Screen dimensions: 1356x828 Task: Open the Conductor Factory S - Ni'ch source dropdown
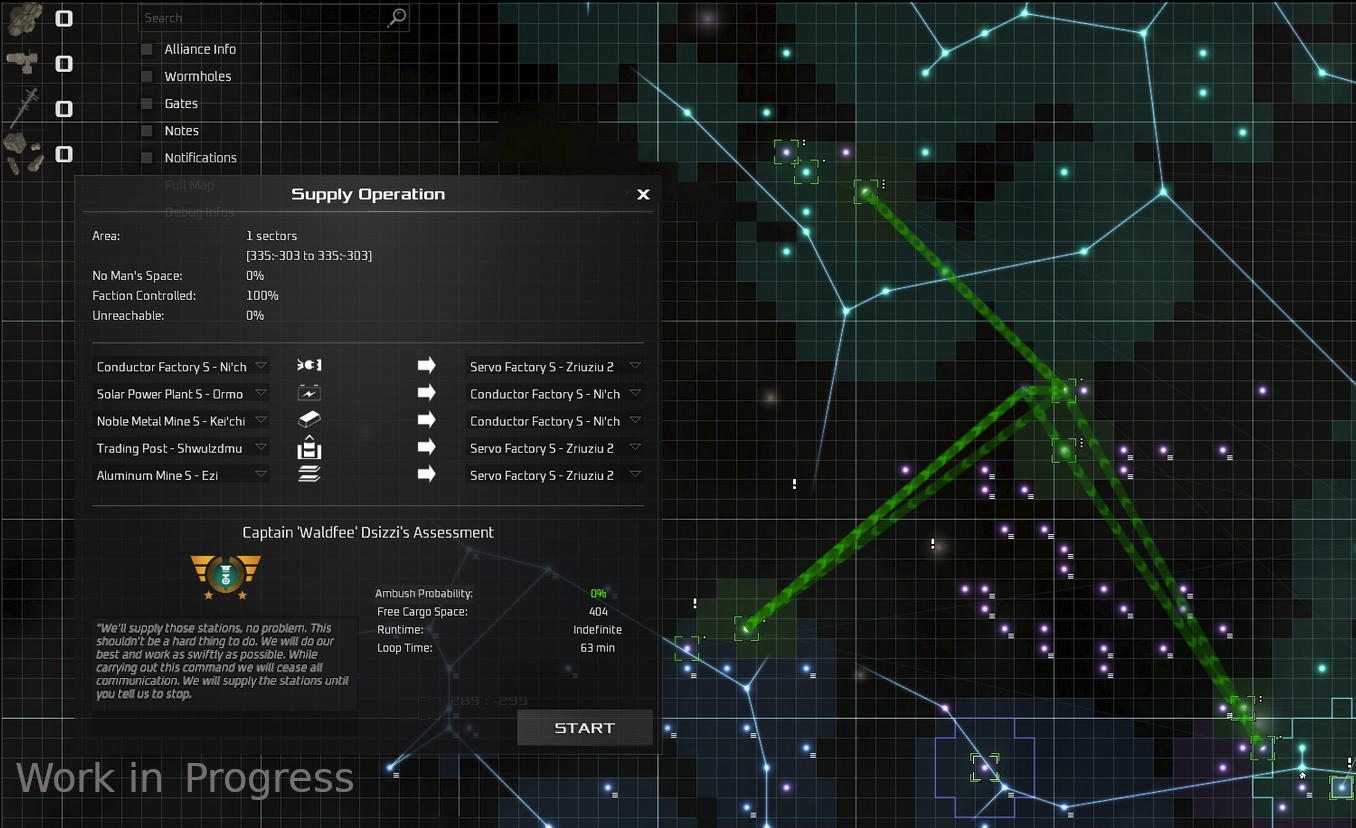point(181,366)
